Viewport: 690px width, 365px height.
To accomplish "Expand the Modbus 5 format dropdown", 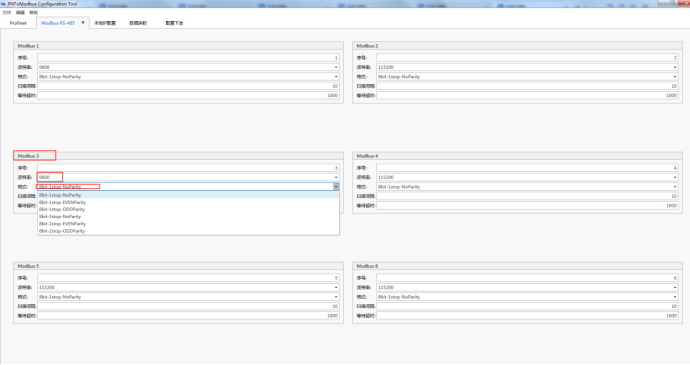I will pyautogui.click(x=336, y=297).
